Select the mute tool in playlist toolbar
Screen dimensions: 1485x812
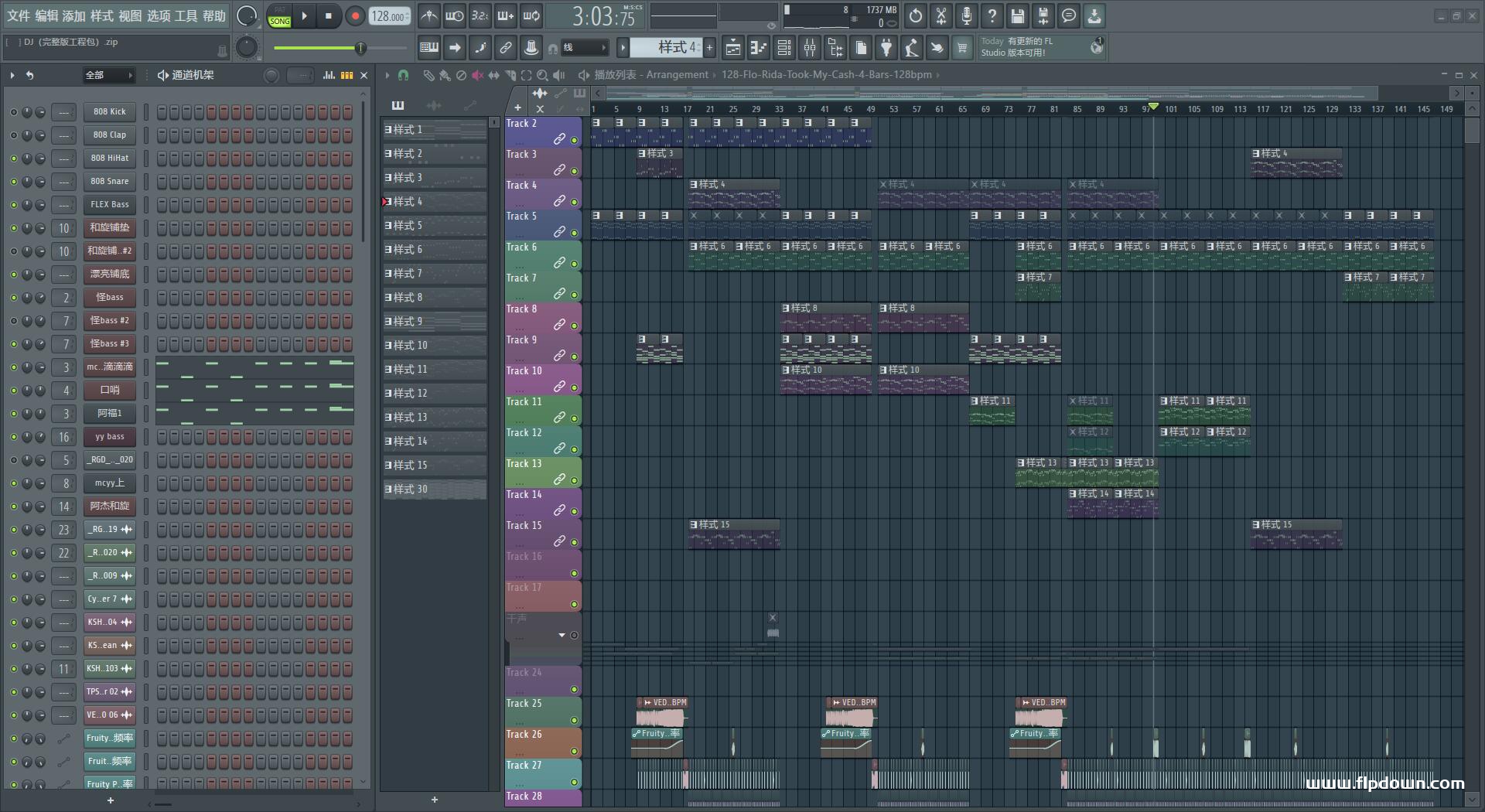[x=477, y=75]
